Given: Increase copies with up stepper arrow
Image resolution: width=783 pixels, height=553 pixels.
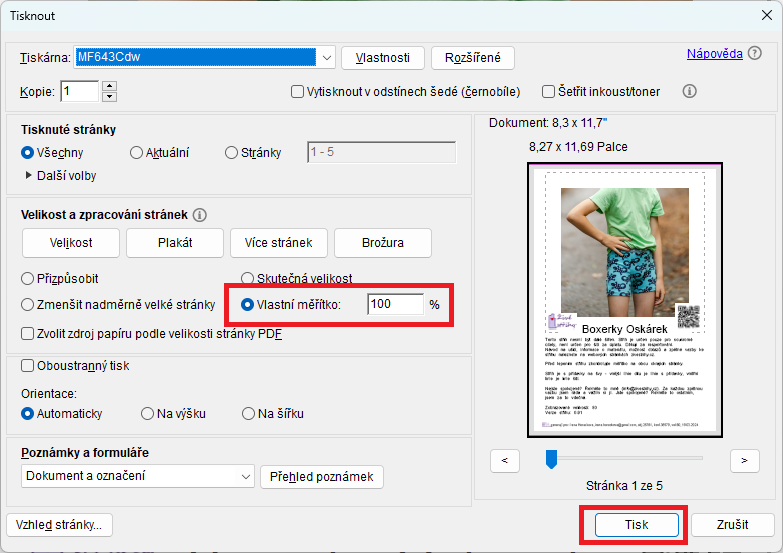Looking at the screenshot, I should [x=110, y=86].
